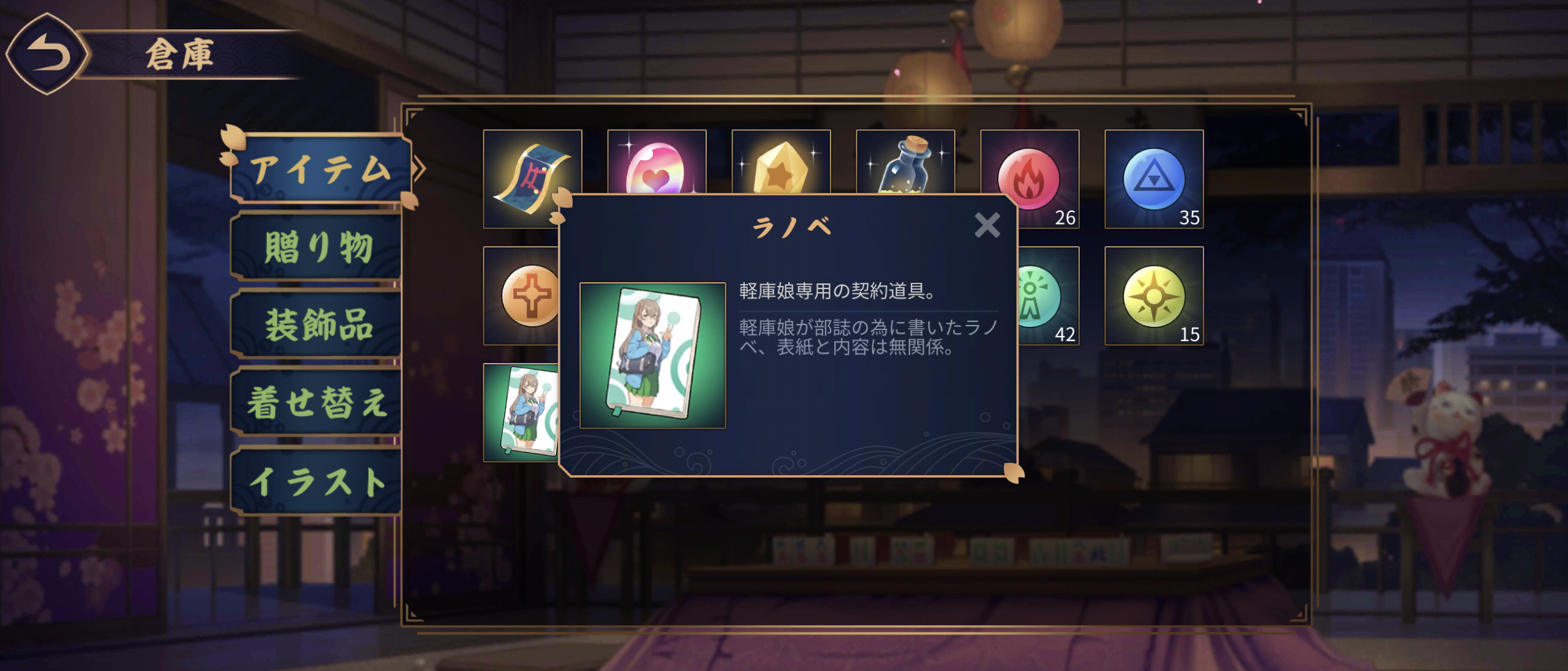Switch to the 装飾品 tab
This screenshot has width=1568, height=671.
coord(317,324)
